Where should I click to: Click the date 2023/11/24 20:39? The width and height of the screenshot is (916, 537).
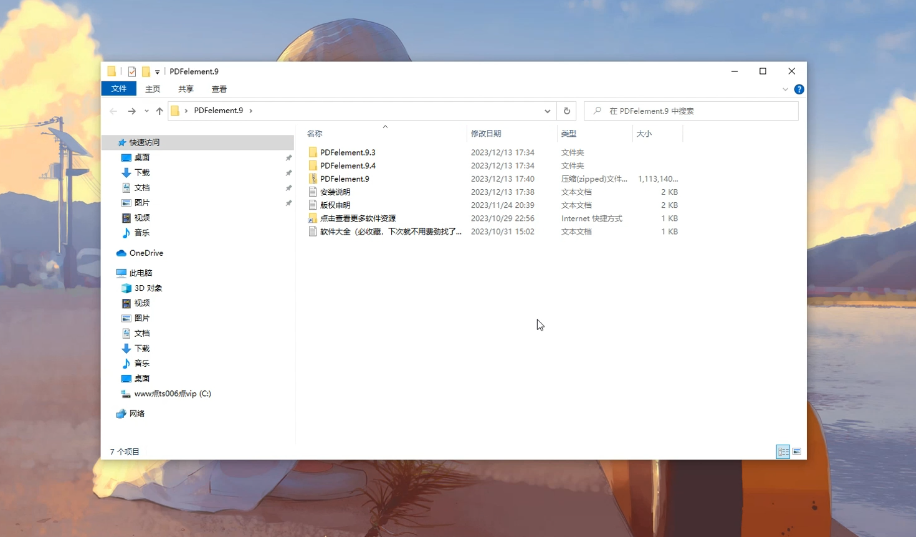coord(502,205)
